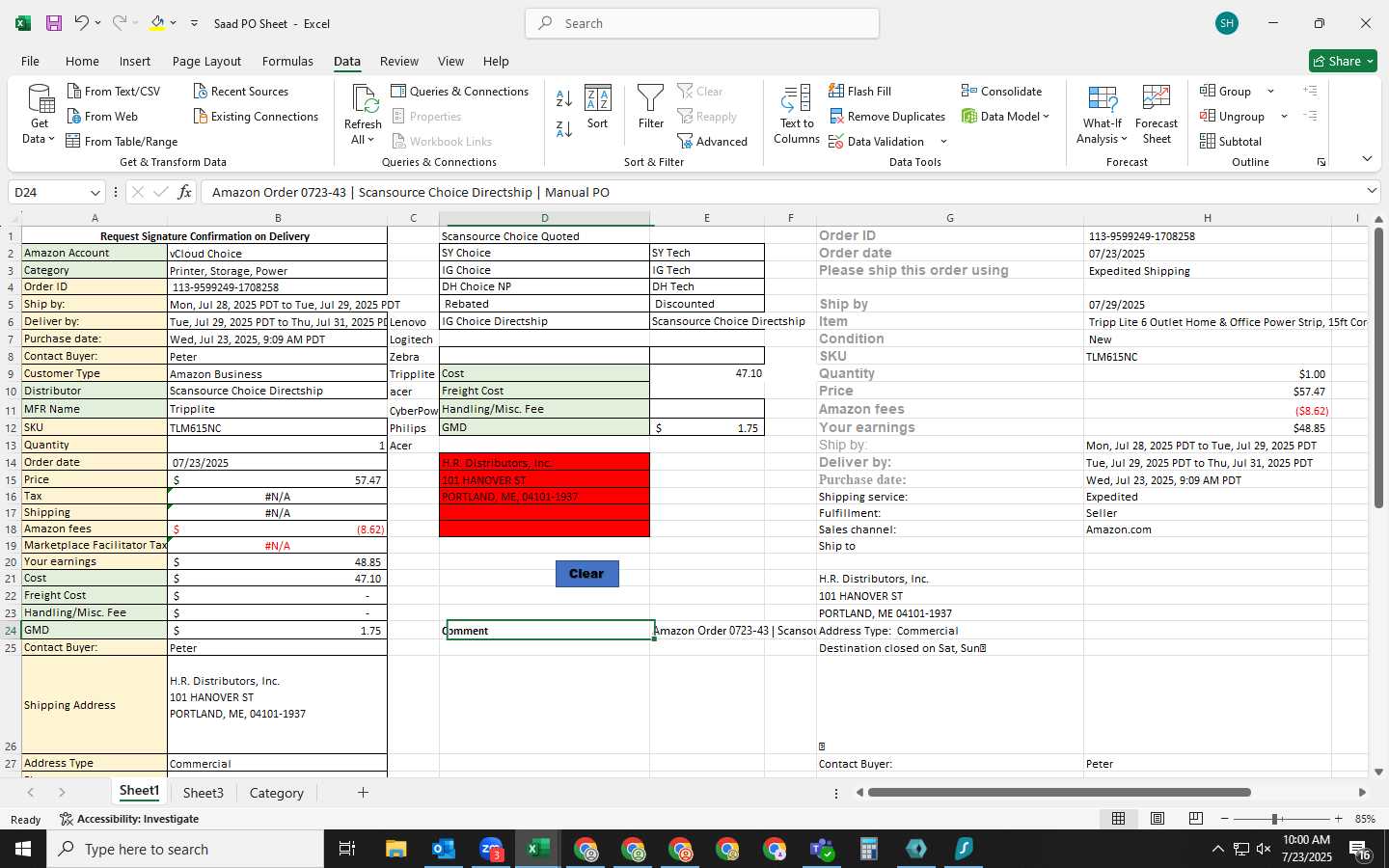Run Flash Fill

coord(859,91)
